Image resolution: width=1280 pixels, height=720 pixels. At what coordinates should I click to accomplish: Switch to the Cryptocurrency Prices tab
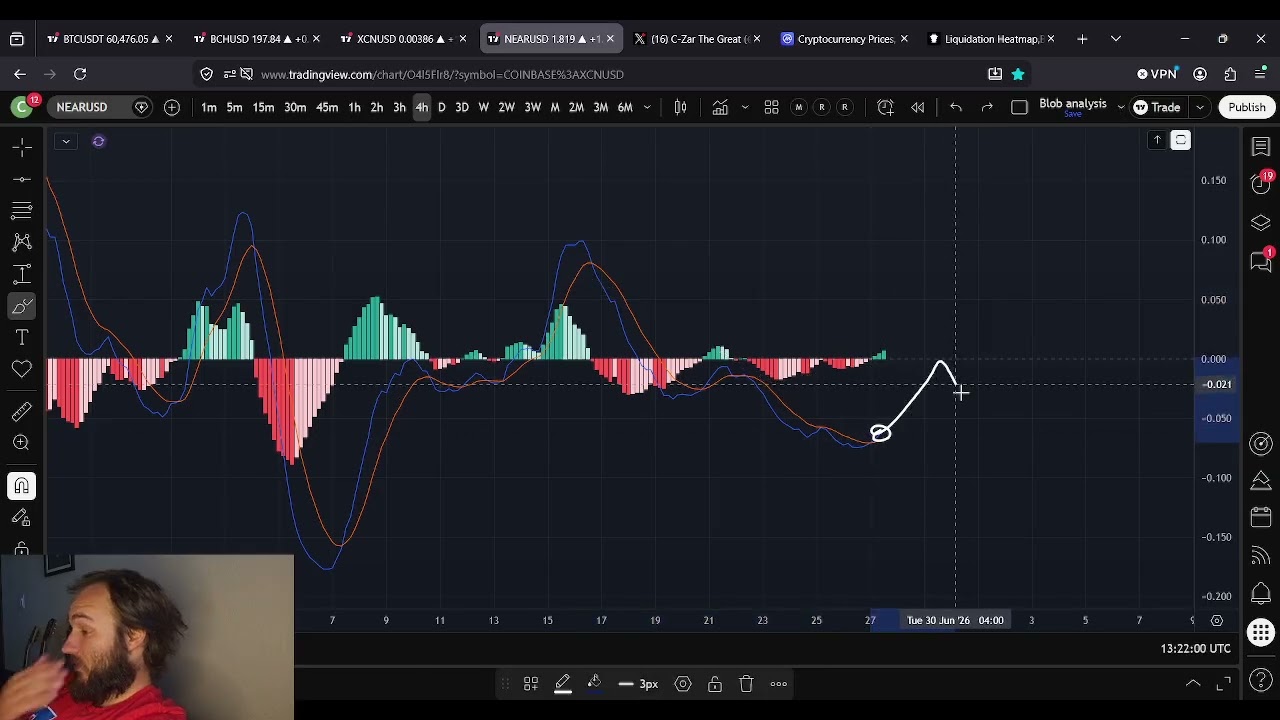click(x=846, y=39)
